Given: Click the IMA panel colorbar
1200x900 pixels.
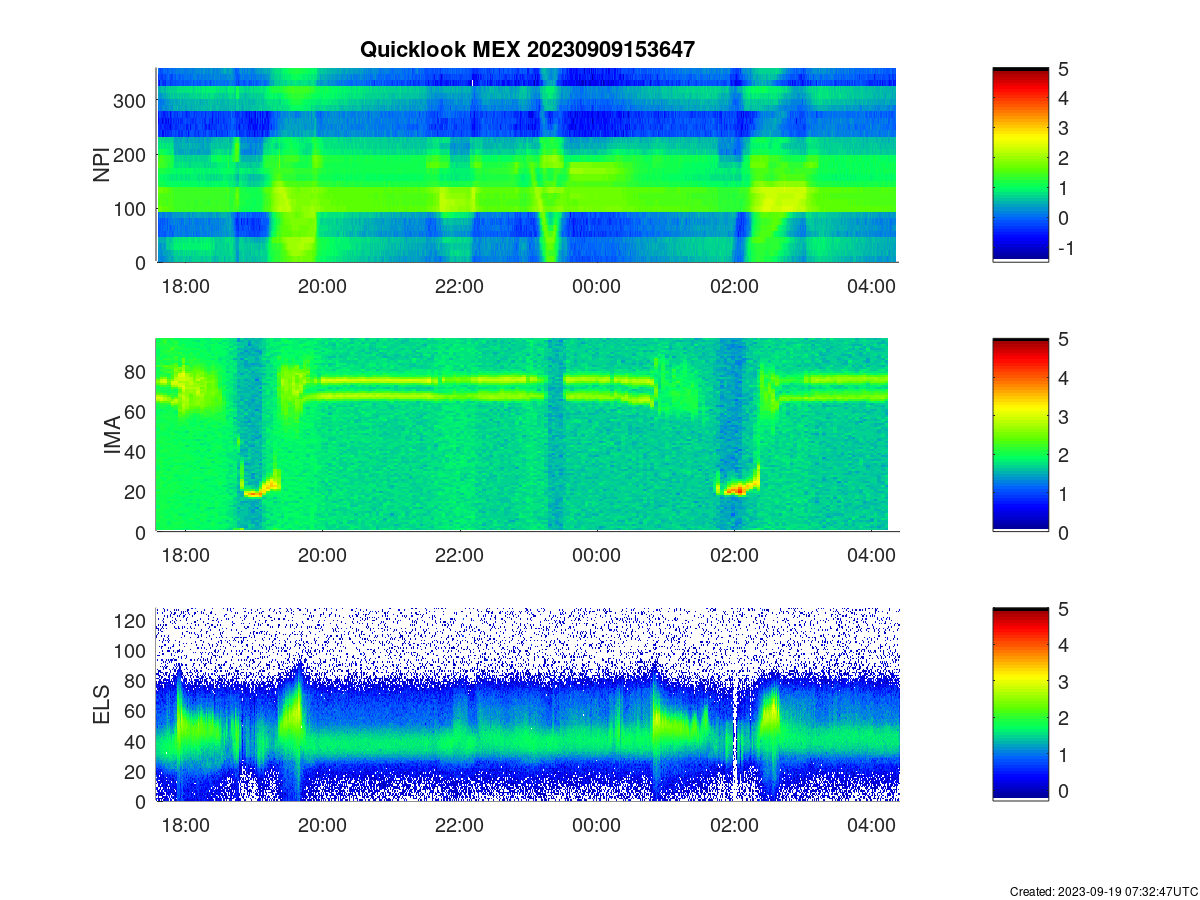Looking at the screenshot, I should 1021,435.
